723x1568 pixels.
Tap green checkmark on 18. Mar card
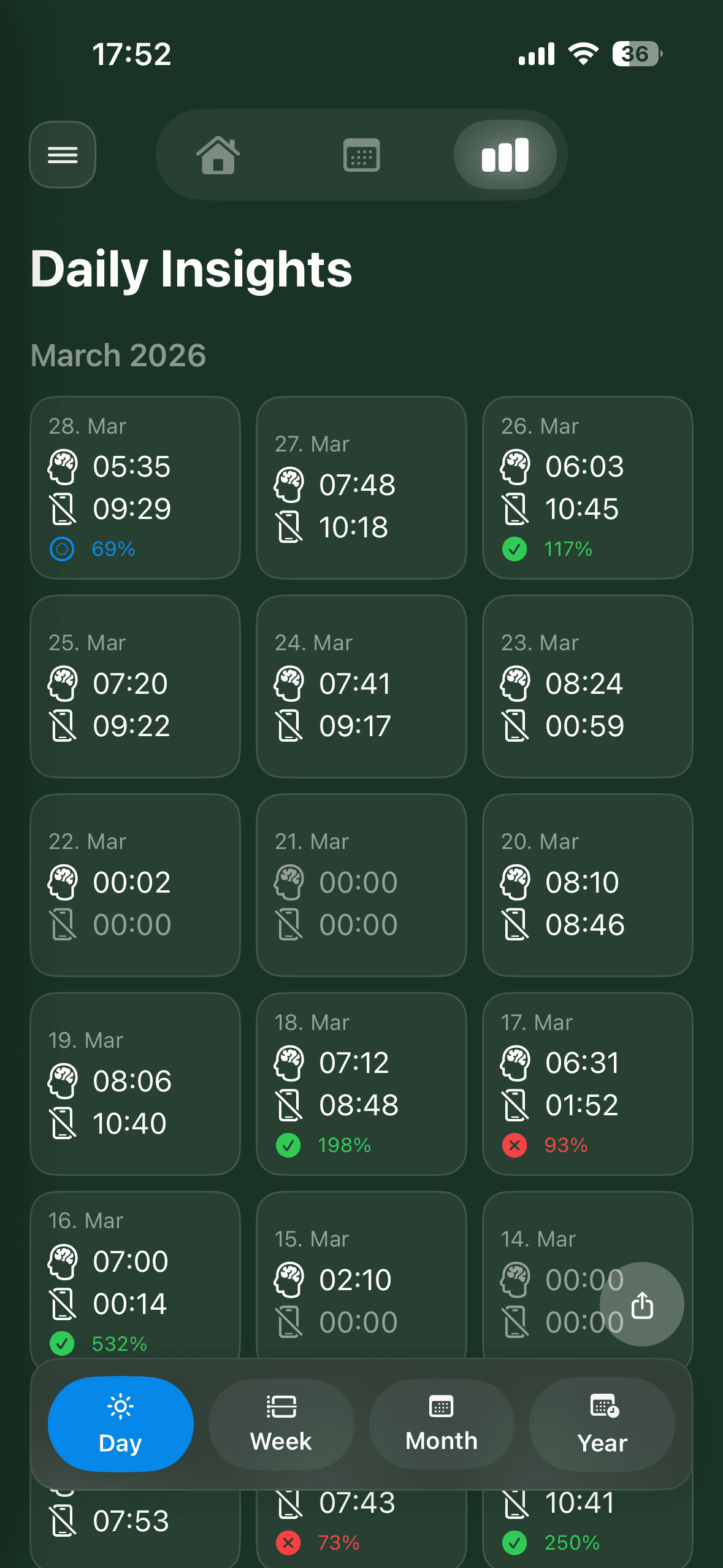[x=288, y=1145]
